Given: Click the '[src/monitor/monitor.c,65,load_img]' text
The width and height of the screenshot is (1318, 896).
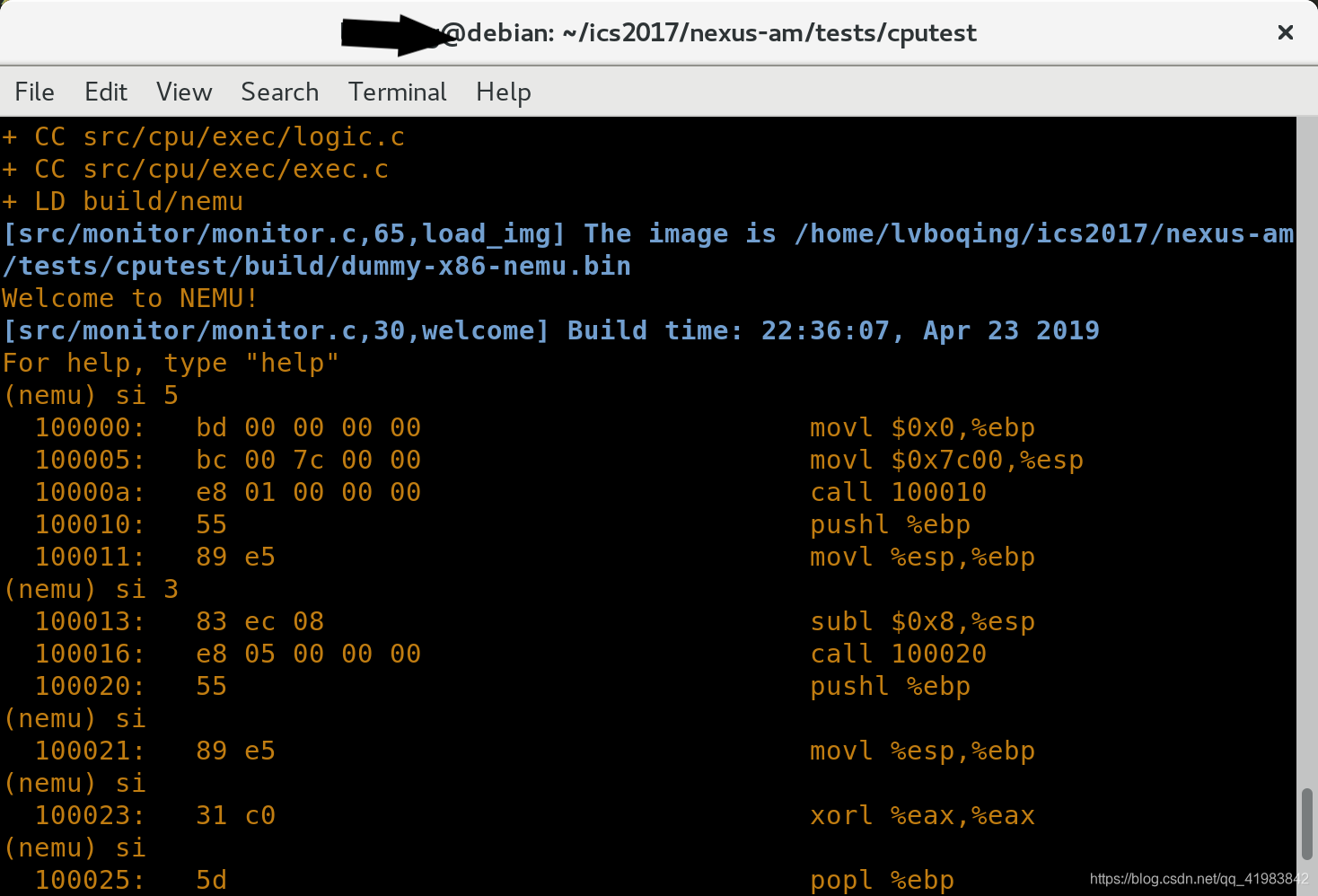Looking at the screenshot, I should 284,233.
